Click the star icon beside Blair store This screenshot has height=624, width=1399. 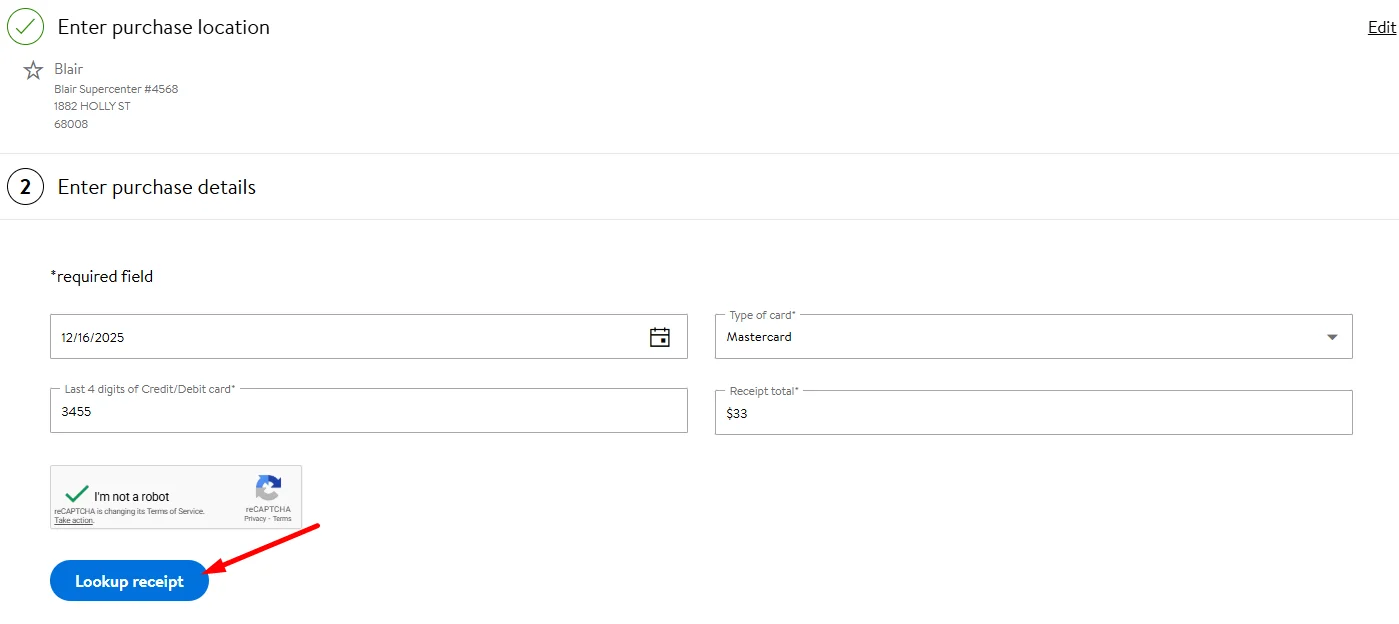point(33,70)
